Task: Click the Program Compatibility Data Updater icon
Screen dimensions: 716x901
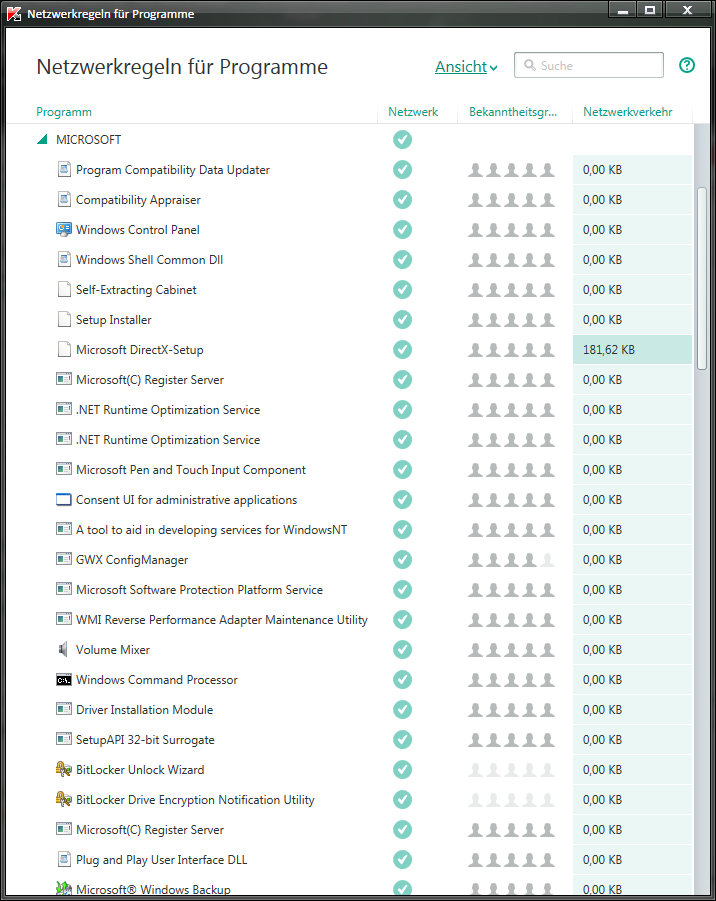Action: 64,170
